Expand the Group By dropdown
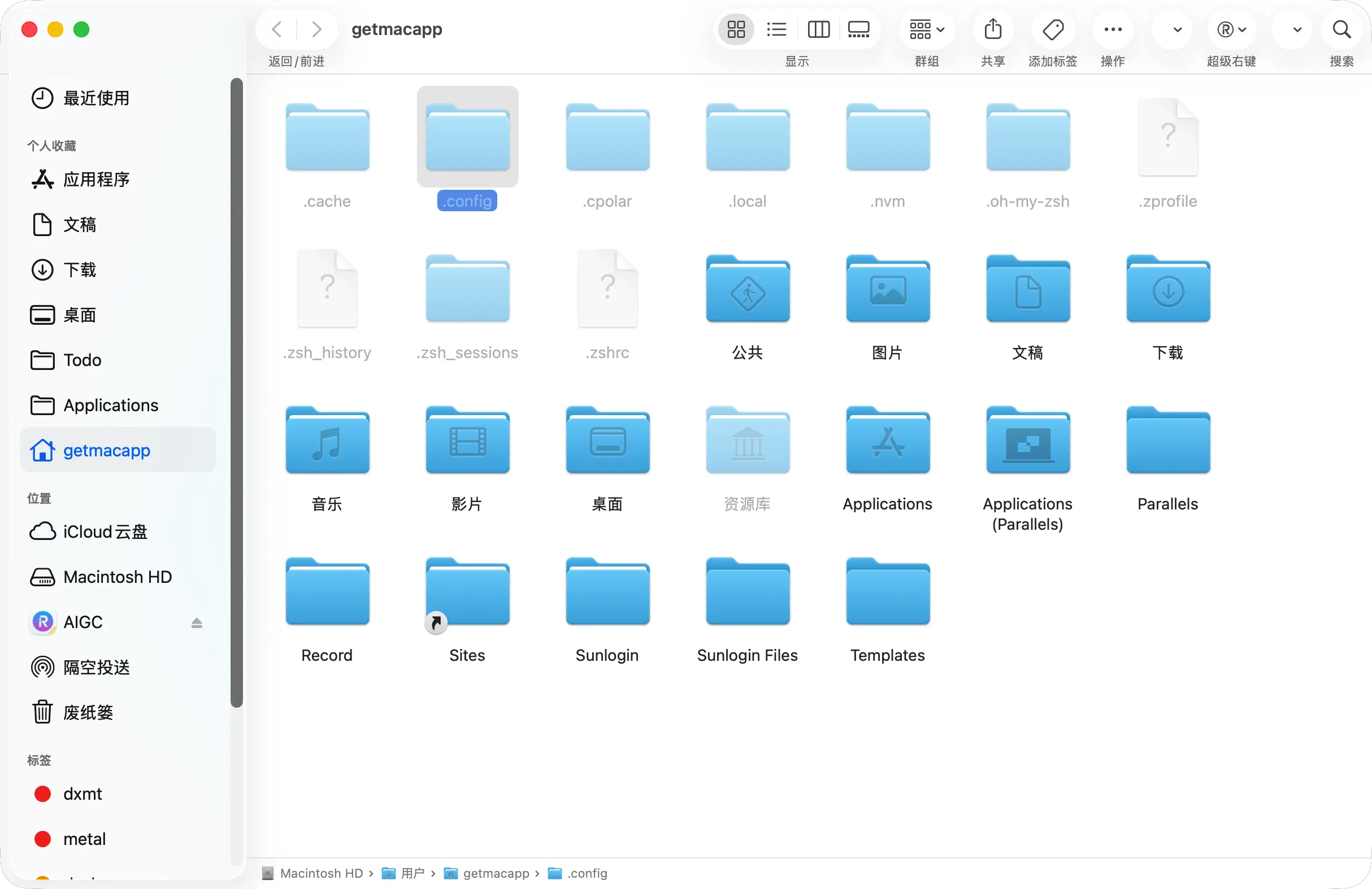The height and width of the screenshot is (889, 1372). tap(926, 29)
